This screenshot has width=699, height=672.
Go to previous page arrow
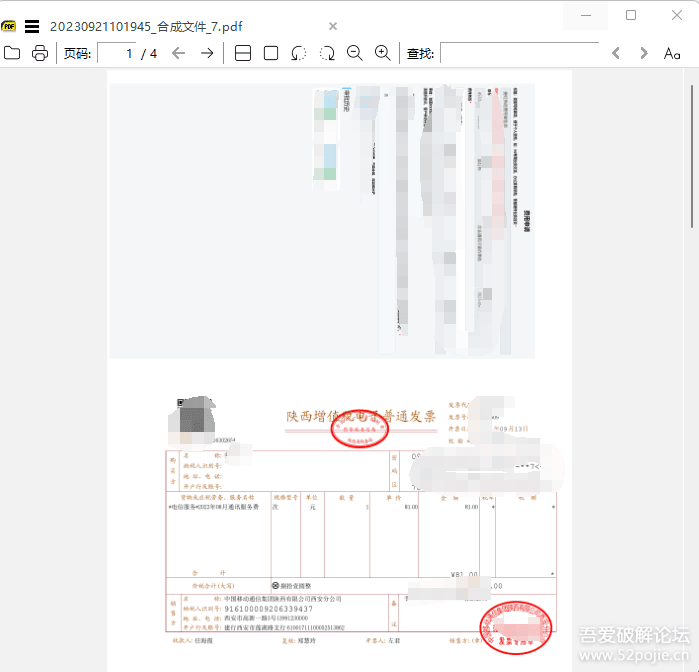coord(178,54)
